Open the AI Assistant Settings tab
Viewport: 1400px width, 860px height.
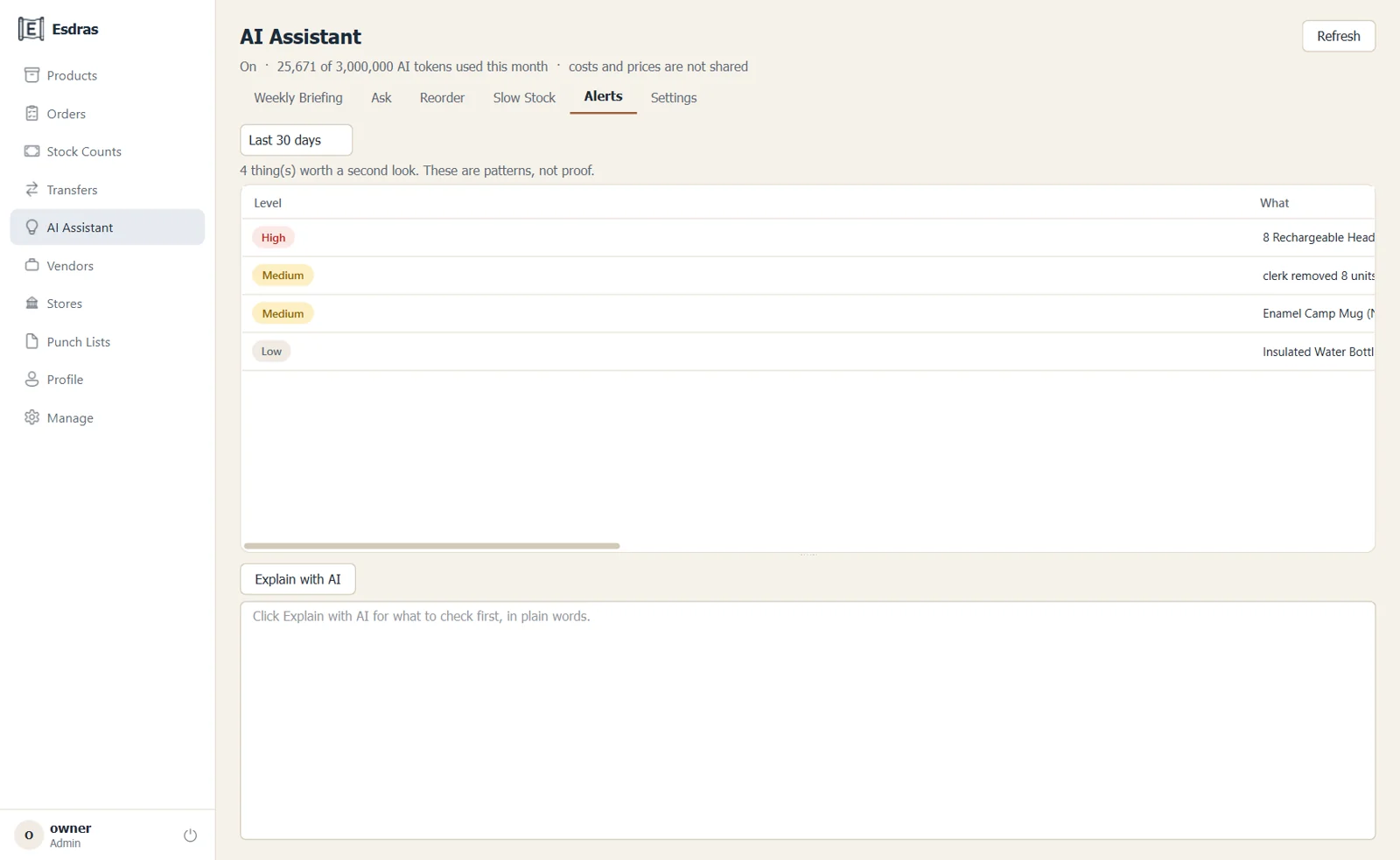tap(674, 98)
